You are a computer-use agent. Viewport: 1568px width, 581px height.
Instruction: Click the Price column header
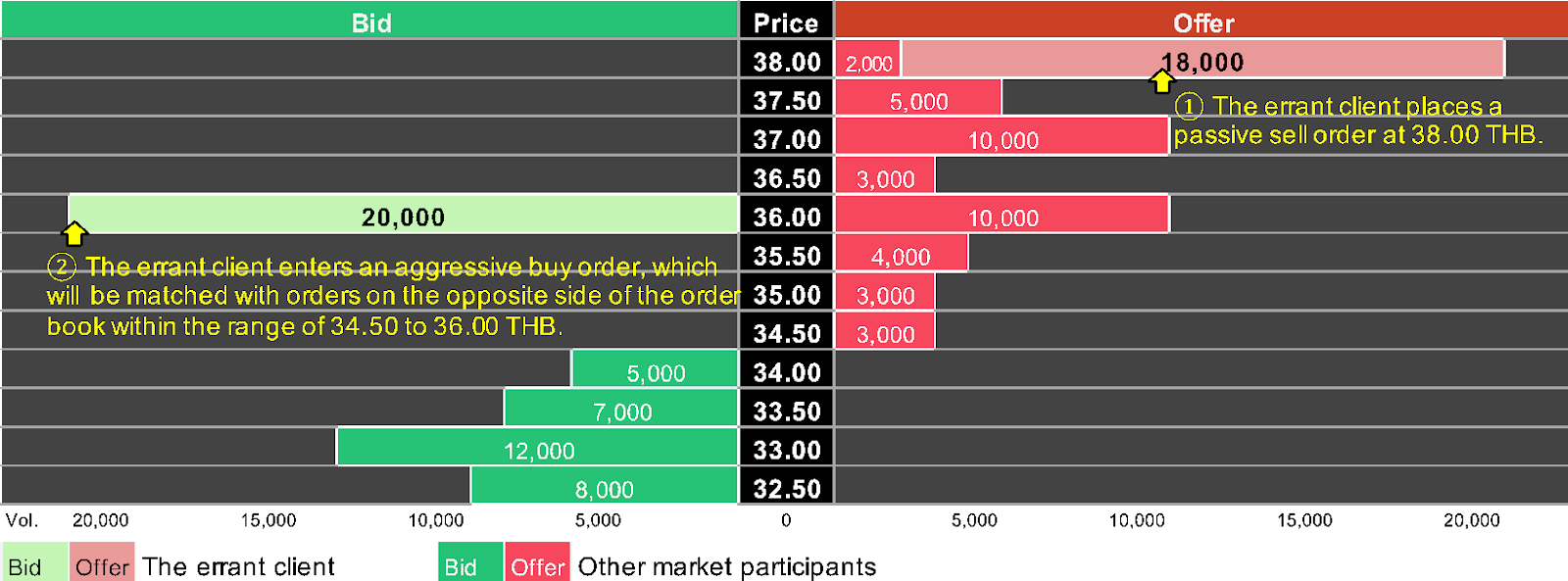pos(786,21)
